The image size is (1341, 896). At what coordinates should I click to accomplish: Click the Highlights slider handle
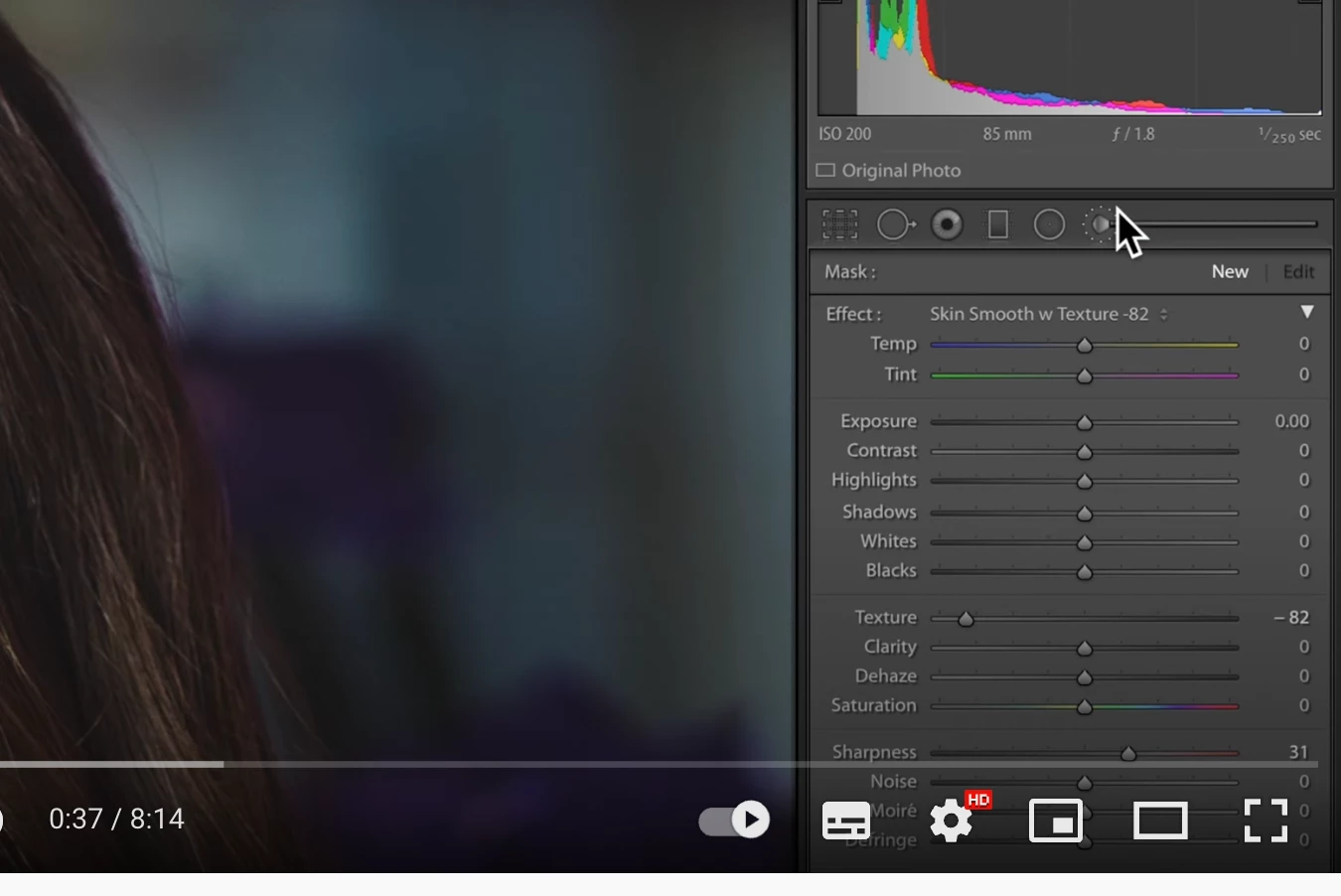click(1085, 482)
